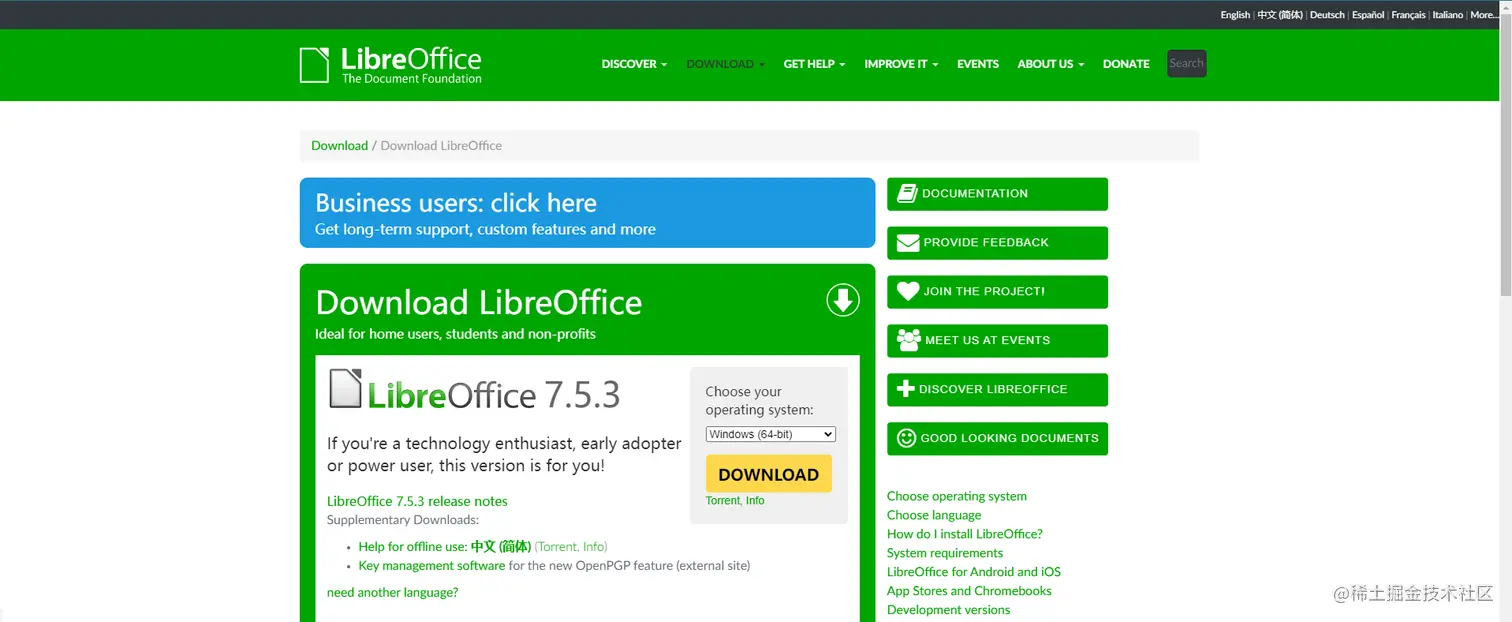The height and width of the screenshot is (622, 1512).
Task: Click the Choose your operating system: label
Action: pos(760,401)
